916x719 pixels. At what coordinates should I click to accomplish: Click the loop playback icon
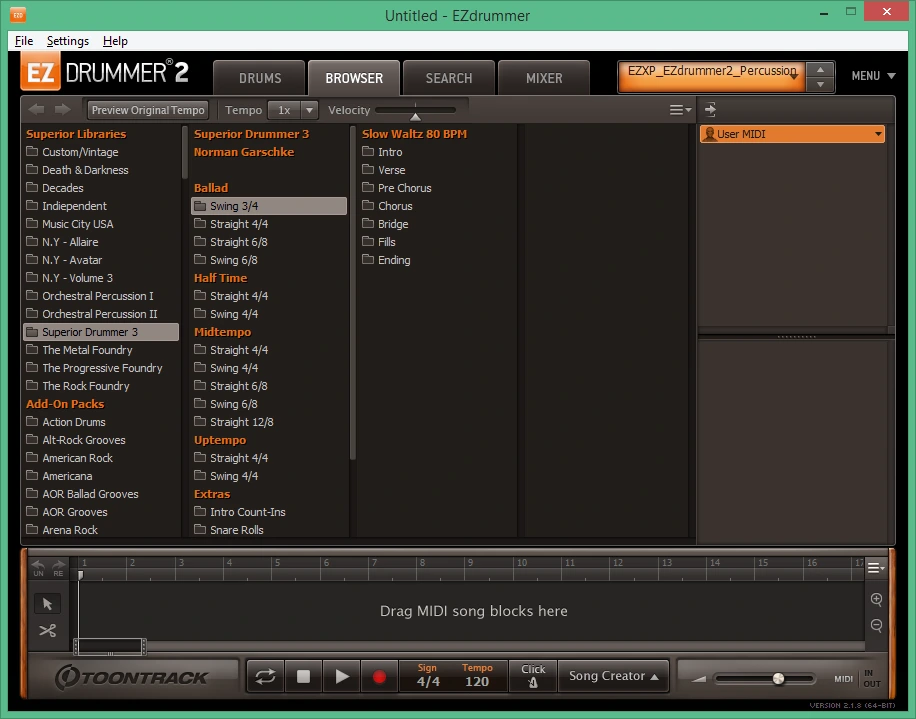pos(265,676)
